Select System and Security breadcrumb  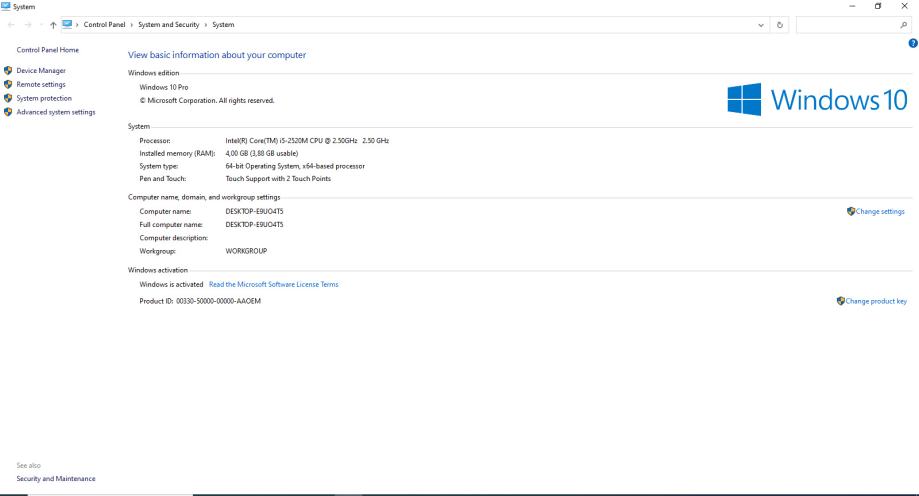pyautogui.click(x=169, y=25)
